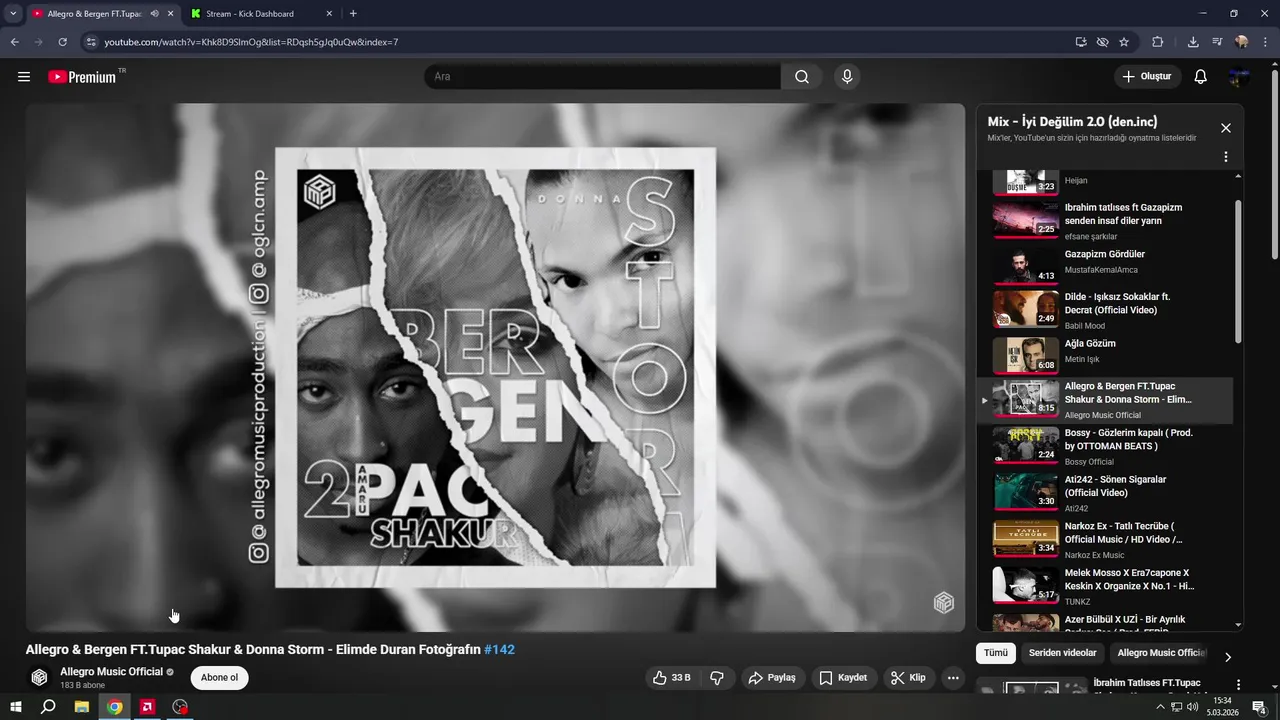Open the Chrome tab search dropdown
The height and width of the screenshot is (720, 1280).
(x=13, y=14)
